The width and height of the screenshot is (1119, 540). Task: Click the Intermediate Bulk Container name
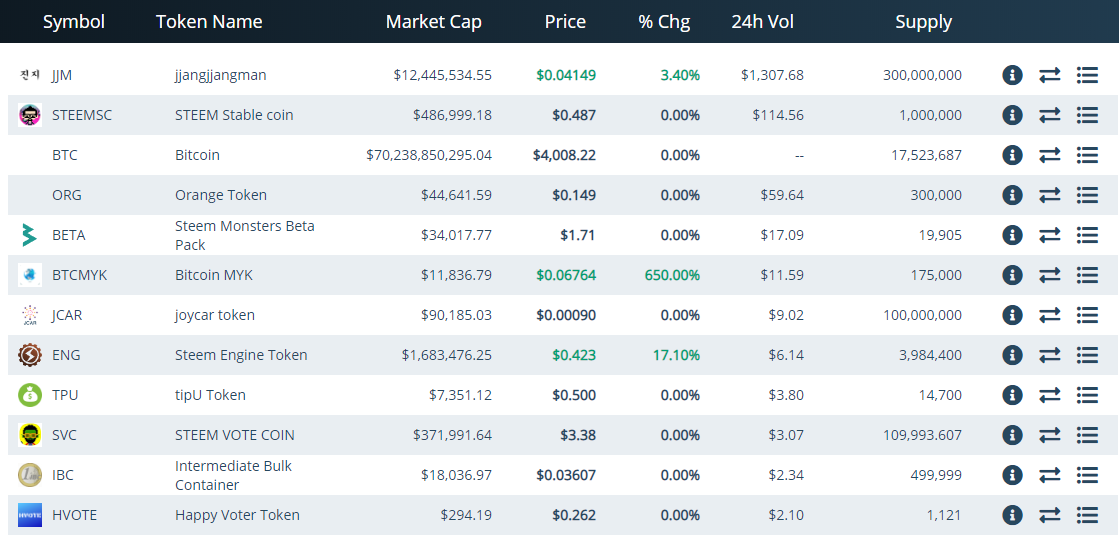[233, 475]
